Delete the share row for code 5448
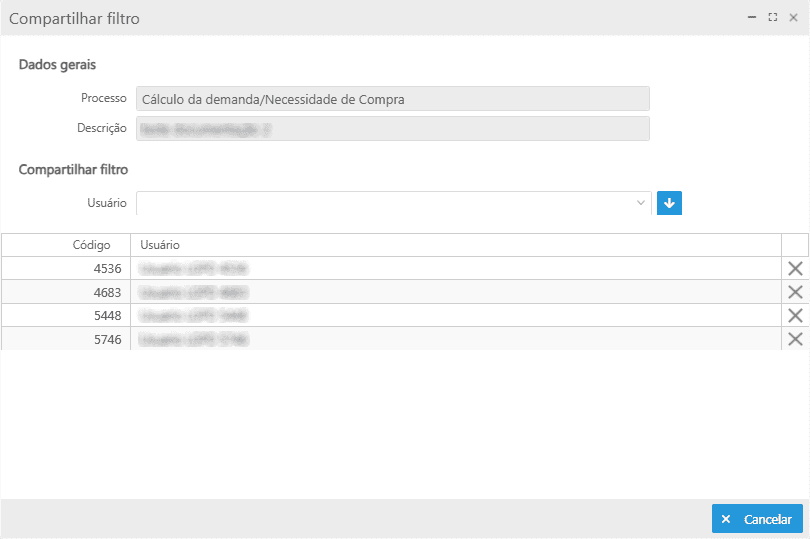Screen dimensions: 810x539 pyautogui.click(x=795, y=316)
